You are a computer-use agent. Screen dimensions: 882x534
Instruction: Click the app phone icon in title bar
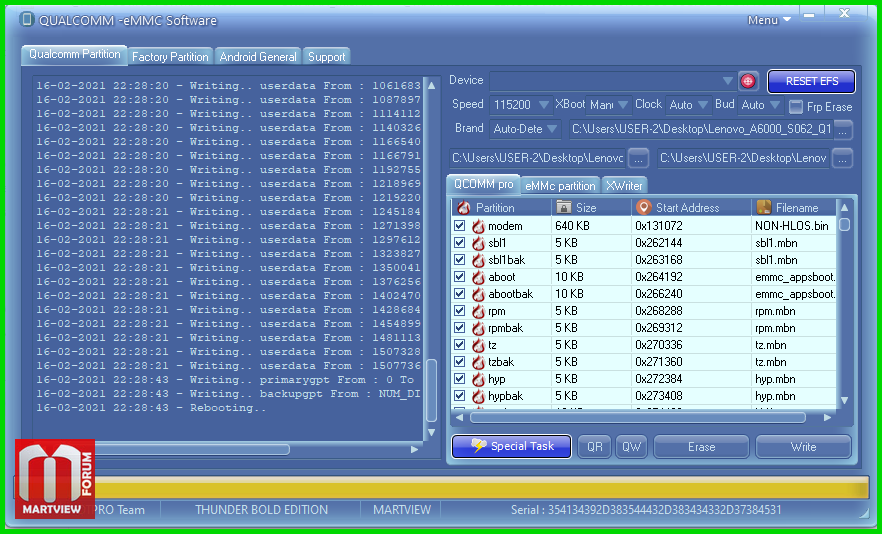[x=26, y=20]
